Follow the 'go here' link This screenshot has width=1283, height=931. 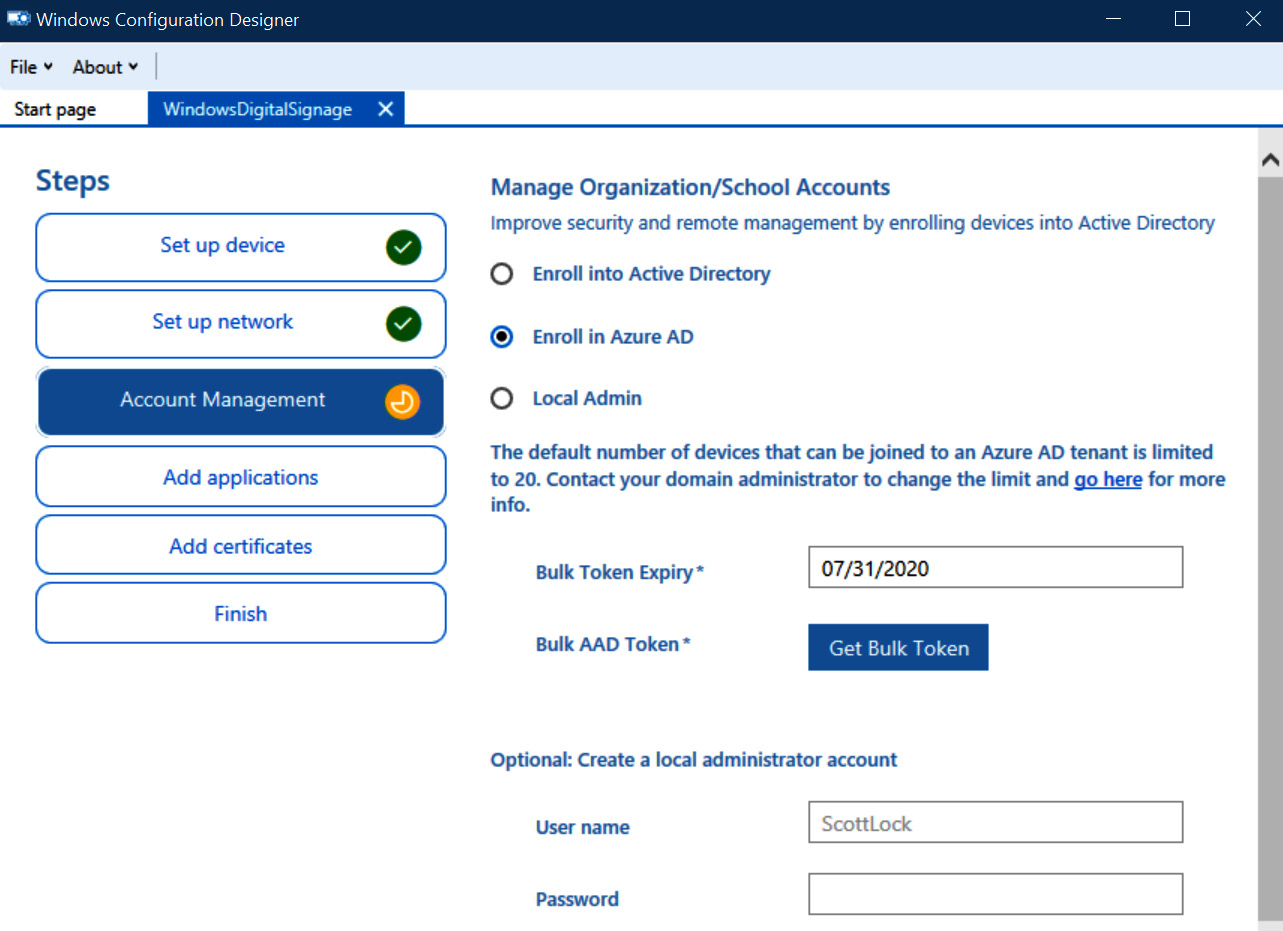[x=1108, y=479]
